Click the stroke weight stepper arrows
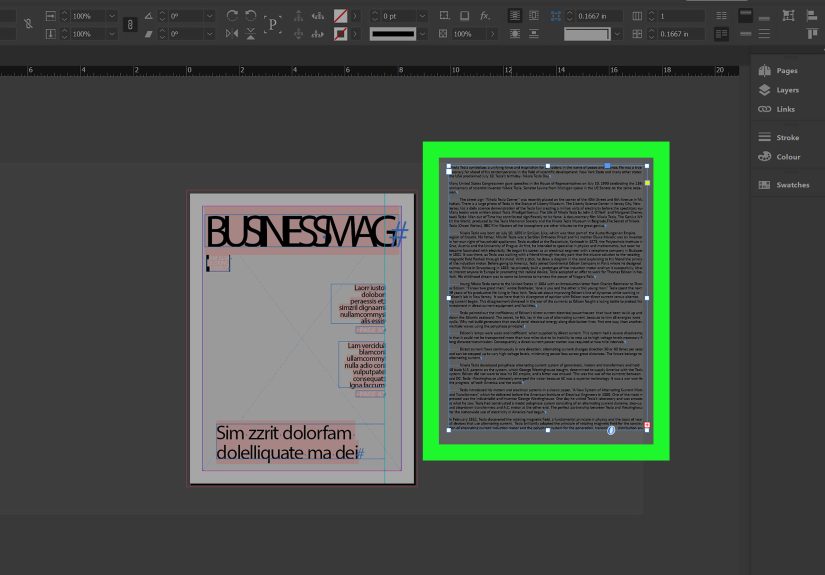825x575 pixels. pos(375,16)
